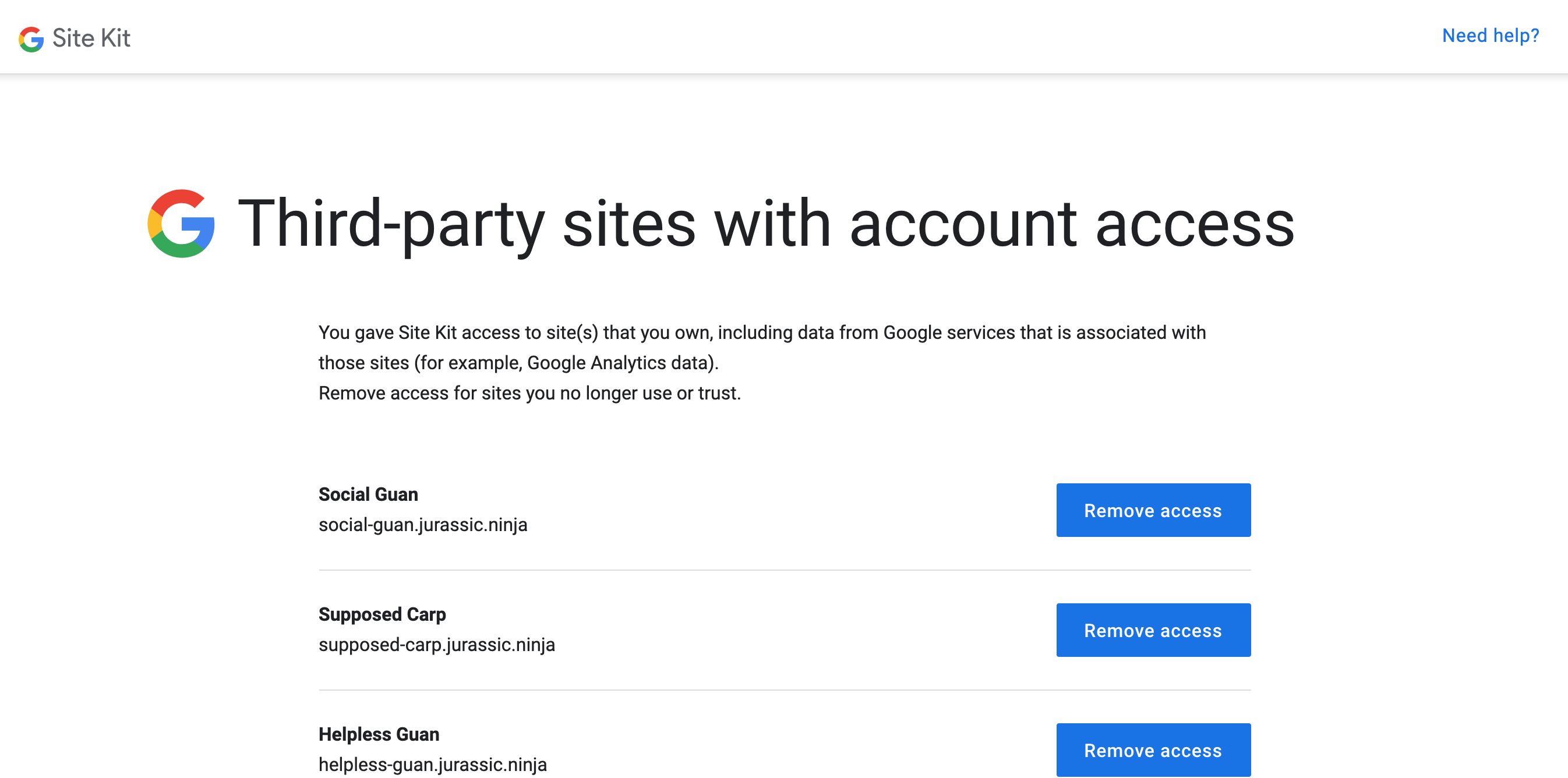Remove access for Social Guan
This screenshot has height=778, width=1568.
(1153, 510)
